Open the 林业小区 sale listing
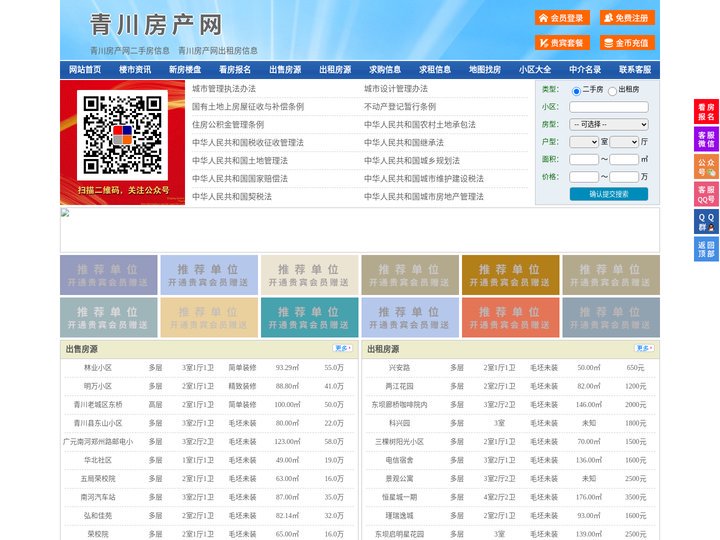Image resolution: width=720 pixels, height=540 pixels. (98, 368)
